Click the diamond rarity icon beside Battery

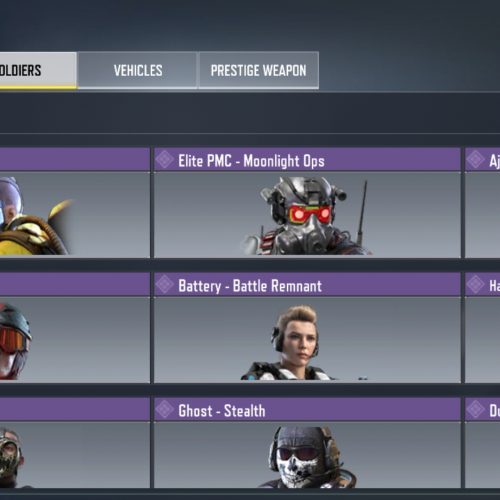point(165,284)
